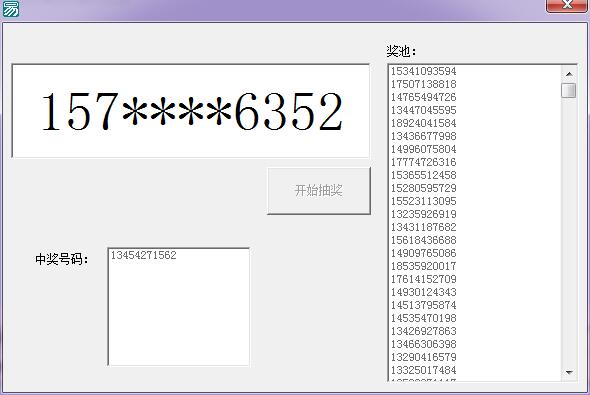Select 18924041584 in the pool list
The width and height of the screenshot is (590, 395).
[x=423, y=123]
